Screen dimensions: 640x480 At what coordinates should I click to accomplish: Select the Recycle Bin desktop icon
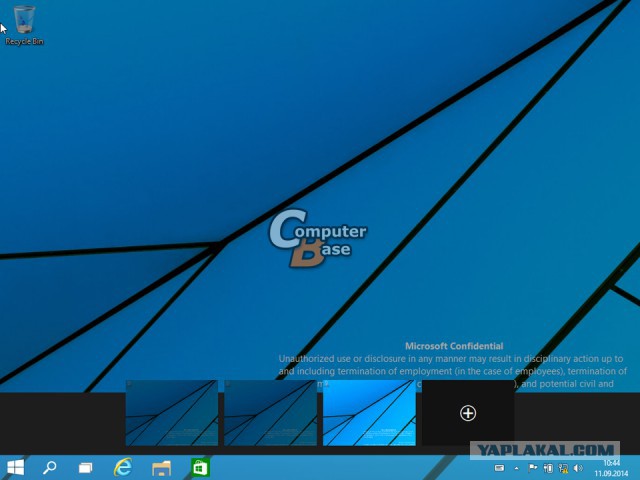tap(24, 25)
